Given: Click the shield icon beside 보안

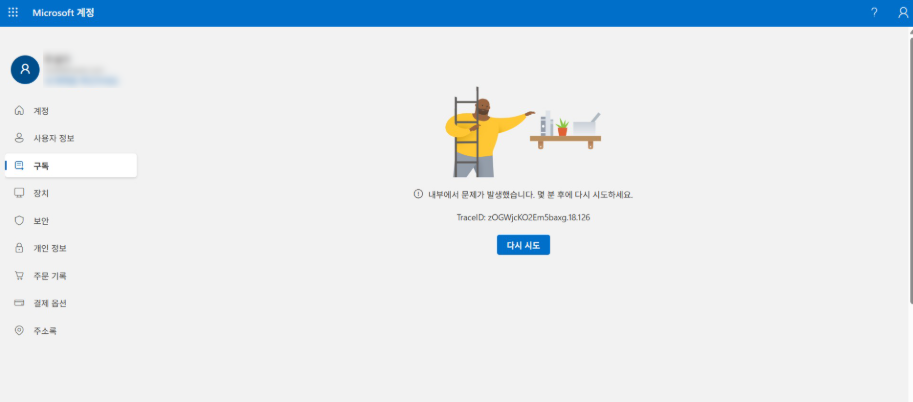Looking at the screenshot, I should point(19,221).
